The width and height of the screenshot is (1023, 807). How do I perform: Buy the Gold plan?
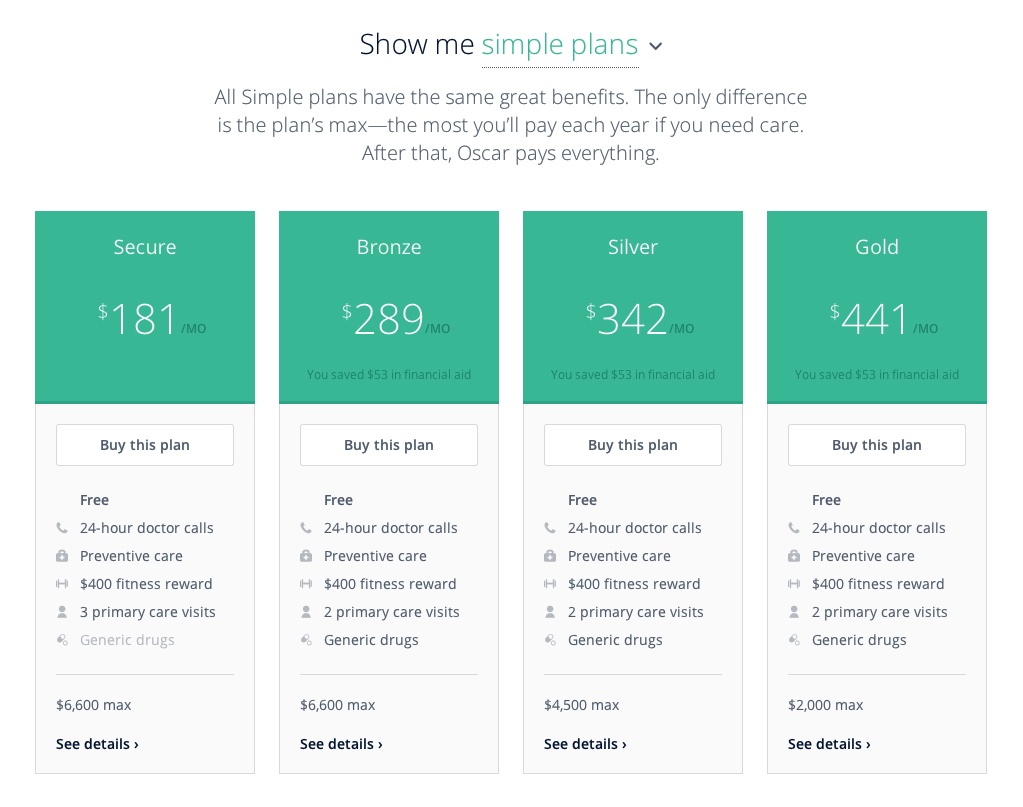tap(877, 445)
